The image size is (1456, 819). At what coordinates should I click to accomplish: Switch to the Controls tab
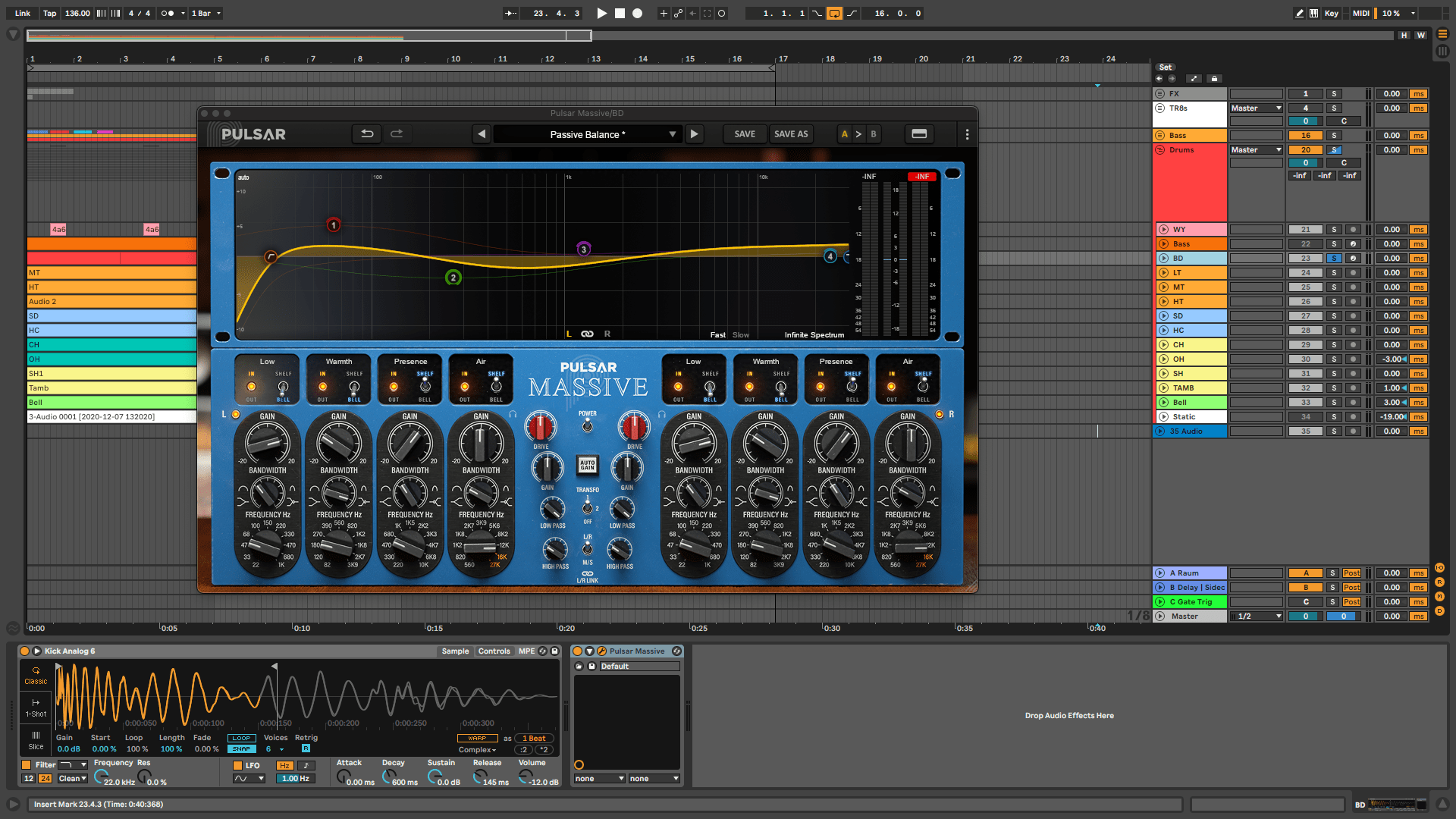[x=494, y=651]
